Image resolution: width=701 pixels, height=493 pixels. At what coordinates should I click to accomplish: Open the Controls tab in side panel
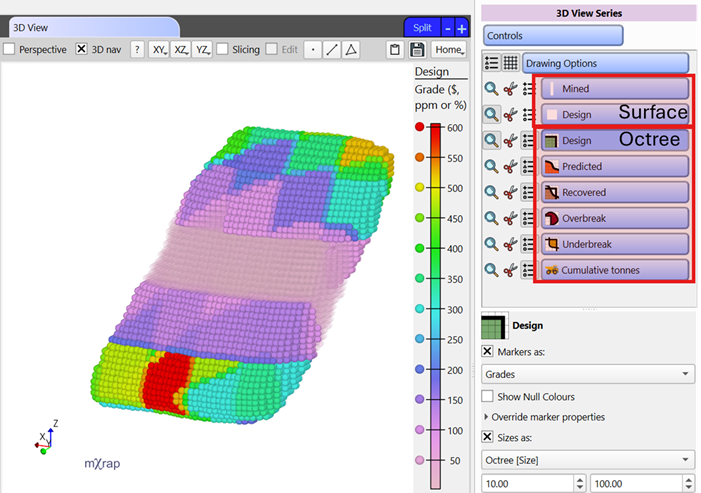pyautogui.click(x=553, y=35)
